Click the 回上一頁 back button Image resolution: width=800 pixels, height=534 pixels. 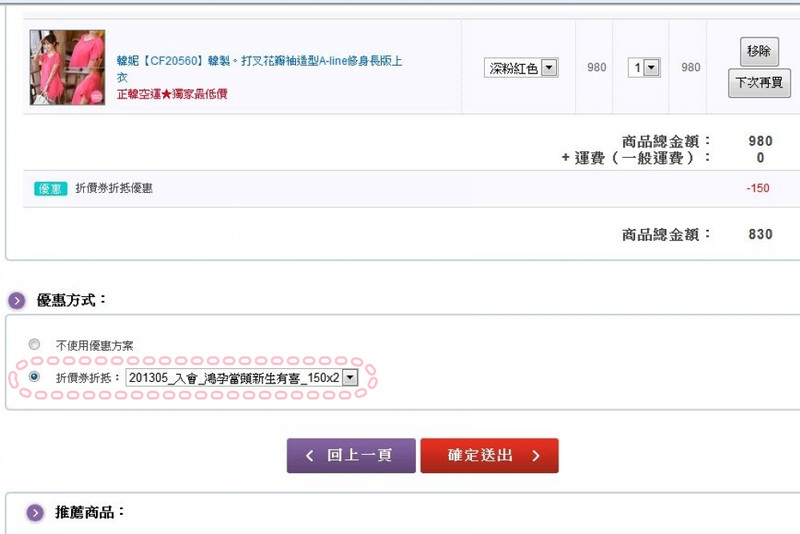tap(351, 455)
